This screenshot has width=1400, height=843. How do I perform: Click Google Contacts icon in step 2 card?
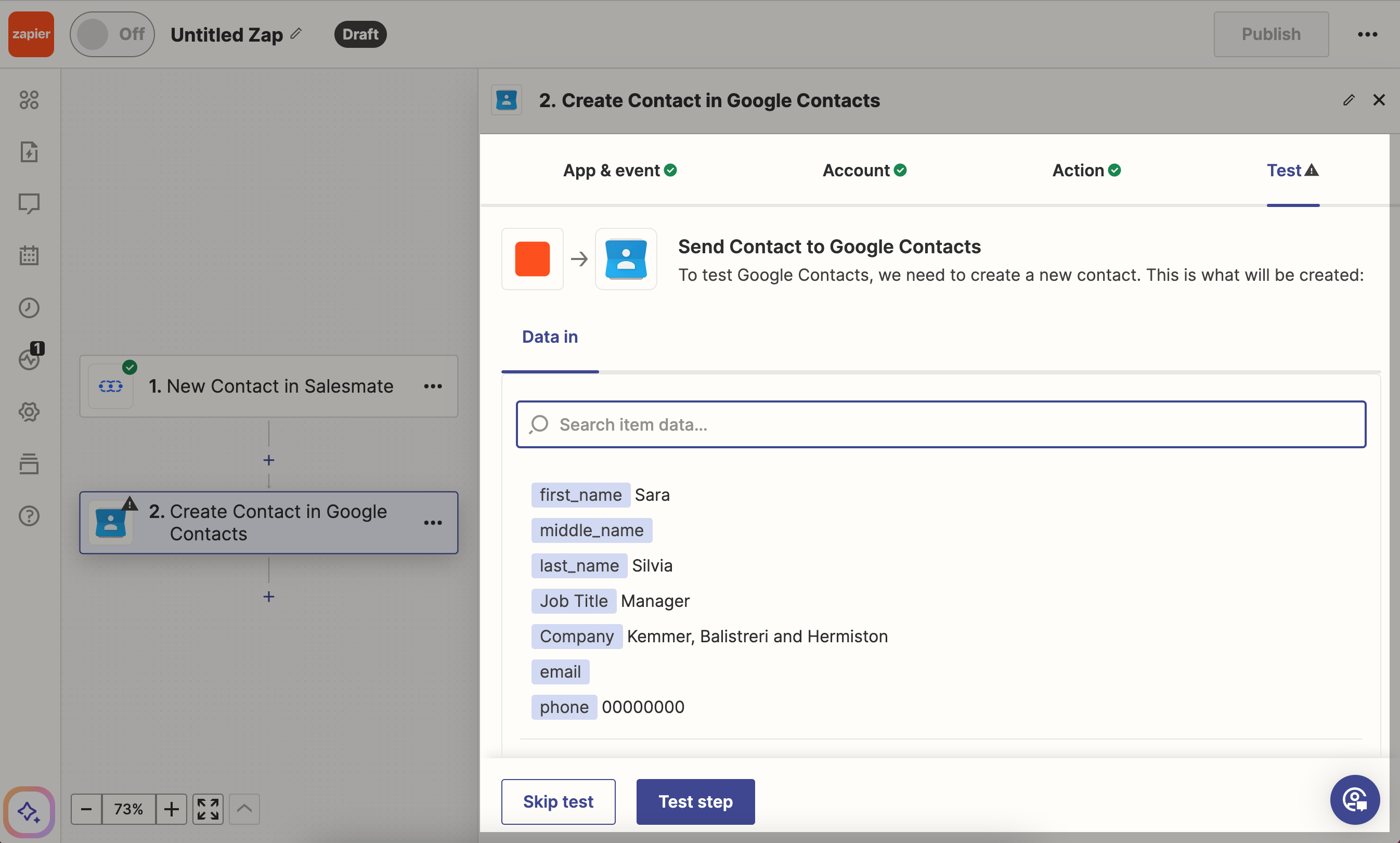pyautogui.click(x=111, y=523)
